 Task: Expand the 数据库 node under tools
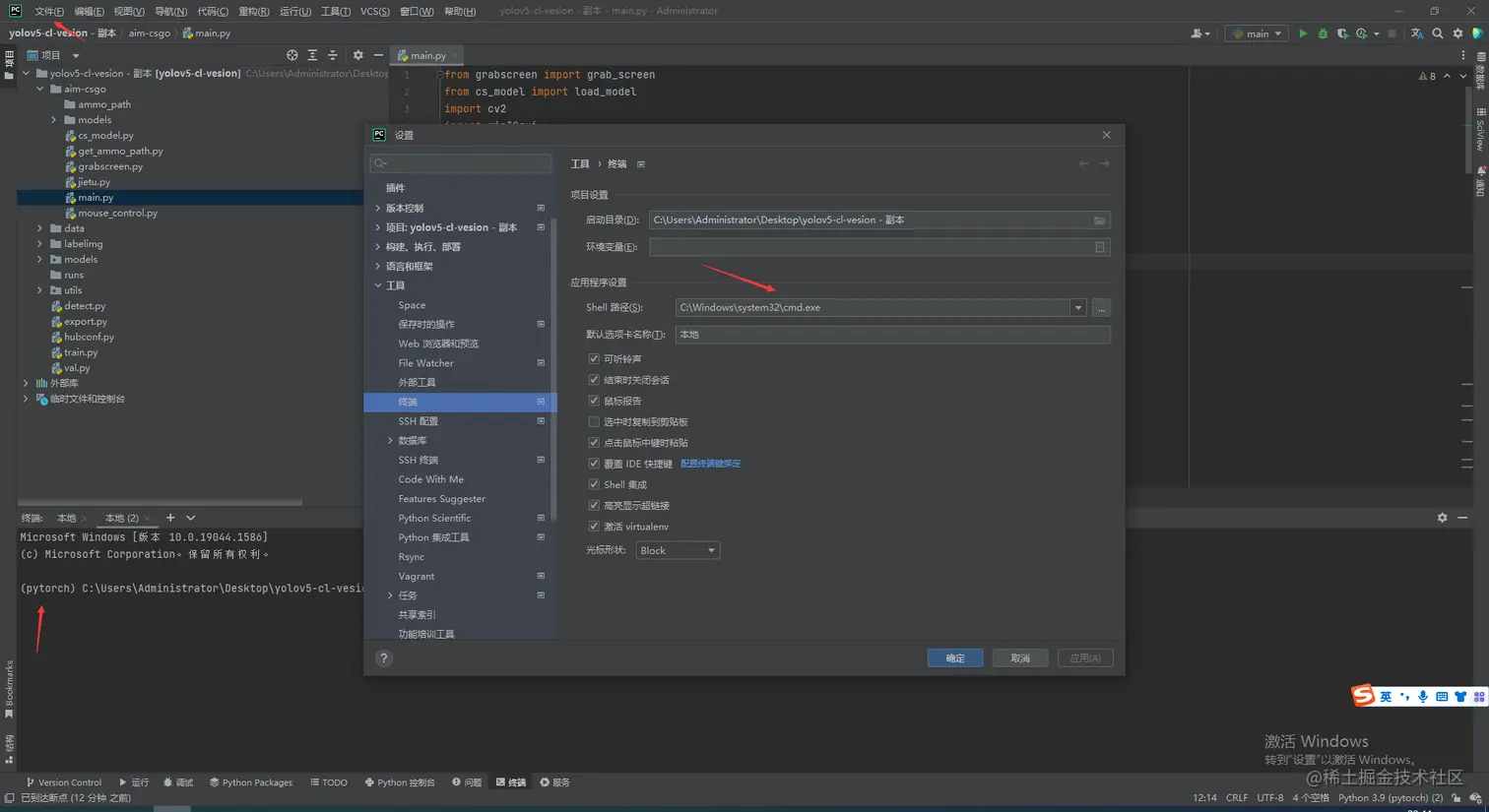click(391, 441)
